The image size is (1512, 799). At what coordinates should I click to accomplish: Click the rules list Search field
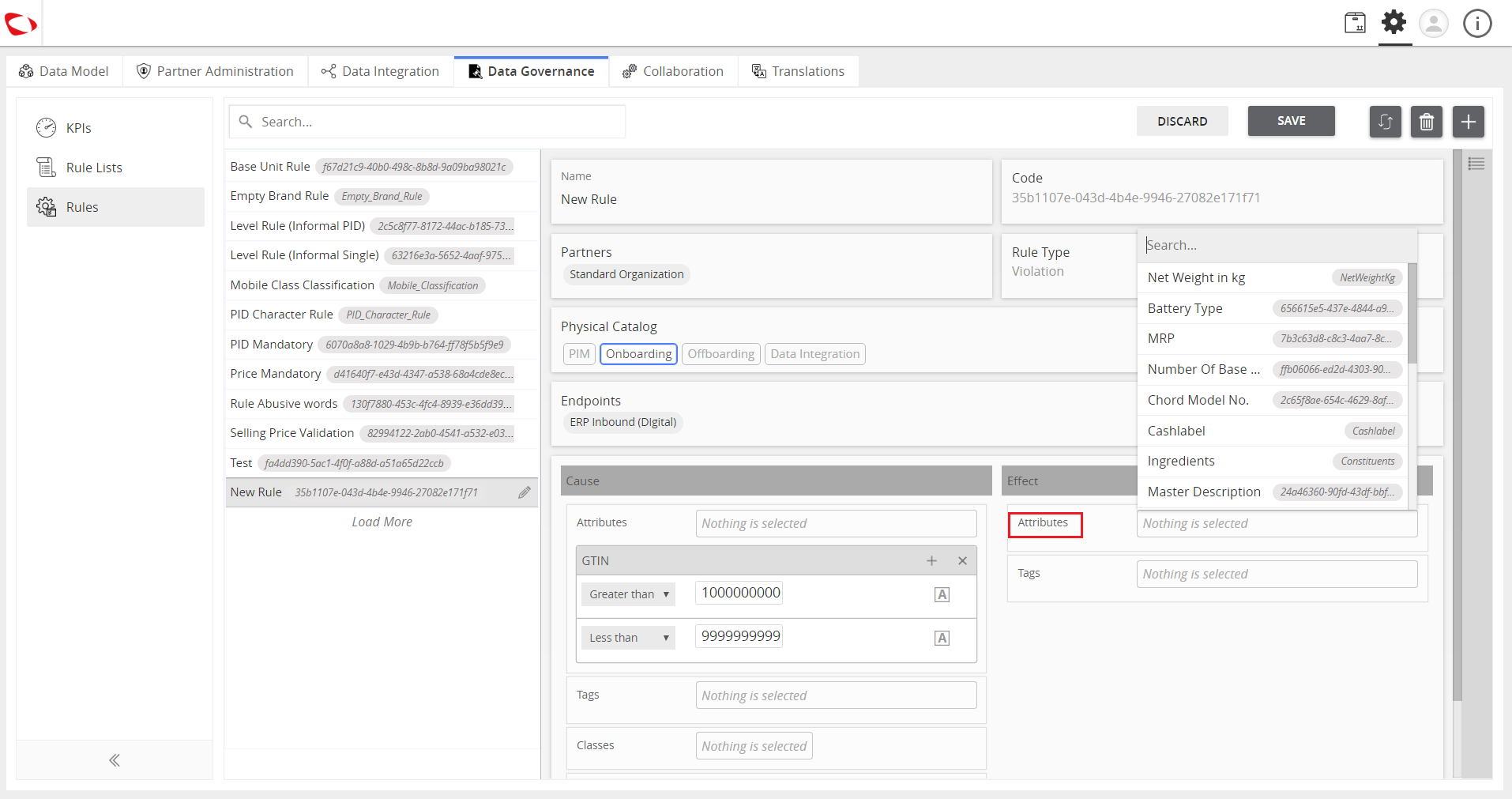point(427,122)
